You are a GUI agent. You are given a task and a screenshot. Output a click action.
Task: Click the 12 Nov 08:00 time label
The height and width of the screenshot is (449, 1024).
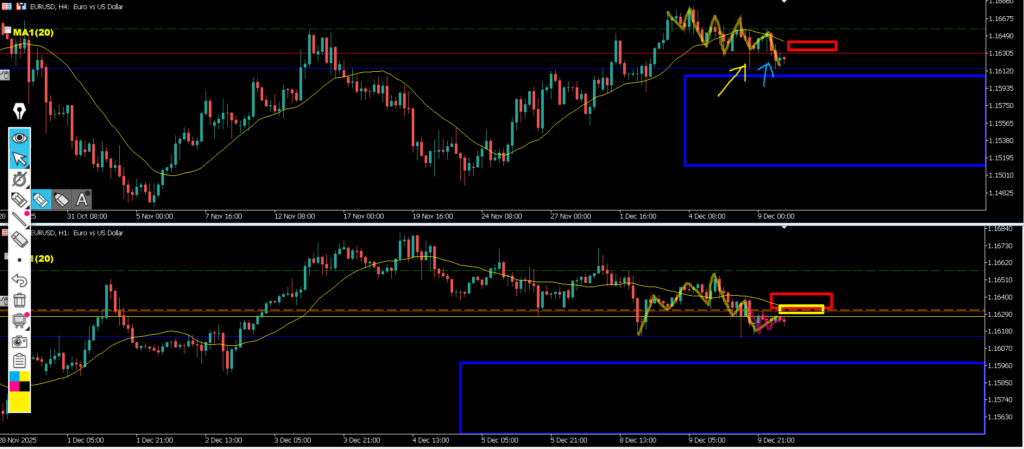[296, 216]
